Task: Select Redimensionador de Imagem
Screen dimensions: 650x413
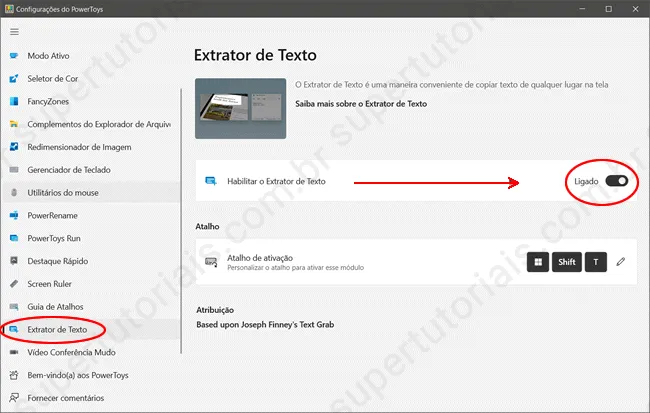Action: coord(79,147)
